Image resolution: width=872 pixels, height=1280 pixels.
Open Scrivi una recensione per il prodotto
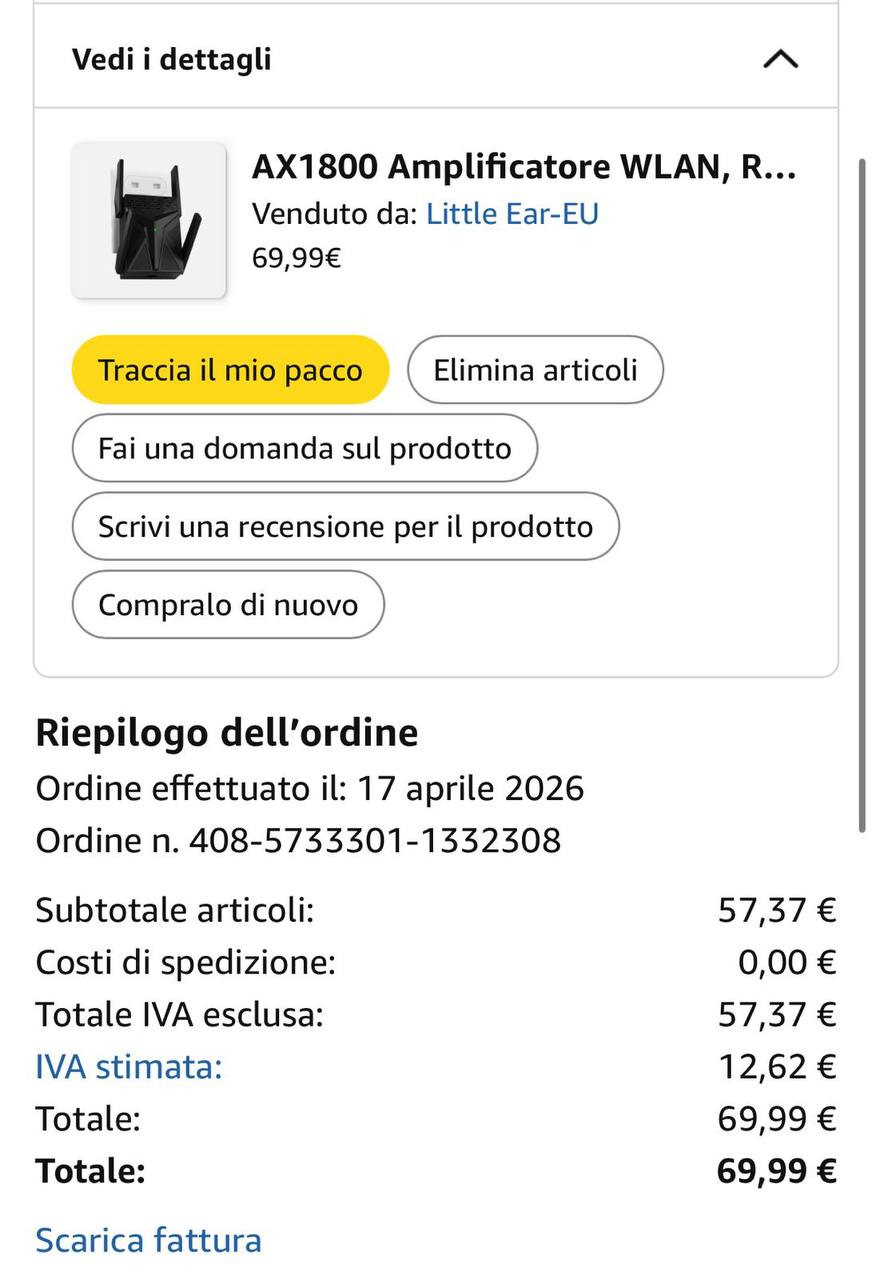click(345, 526)
